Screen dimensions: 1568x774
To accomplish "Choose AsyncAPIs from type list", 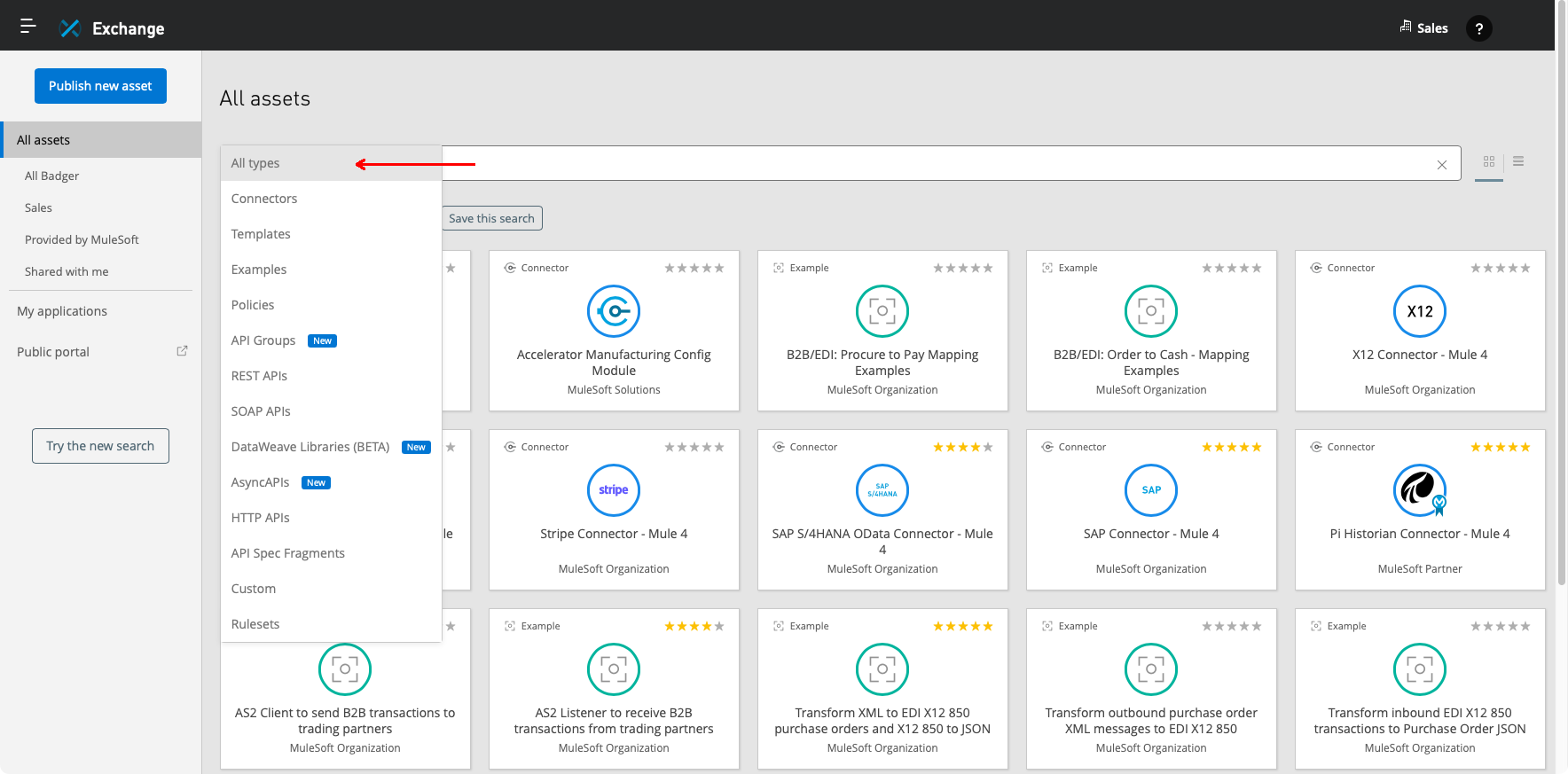I will tap(331, 482).
